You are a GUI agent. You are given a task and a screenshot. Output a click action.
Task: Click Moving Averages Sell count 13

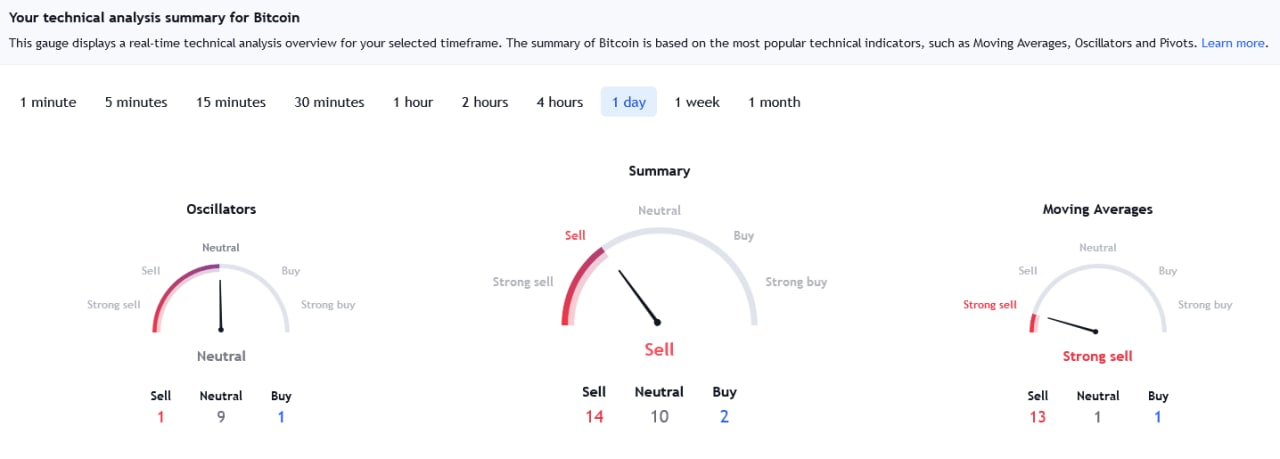[x=1037, y=416]
